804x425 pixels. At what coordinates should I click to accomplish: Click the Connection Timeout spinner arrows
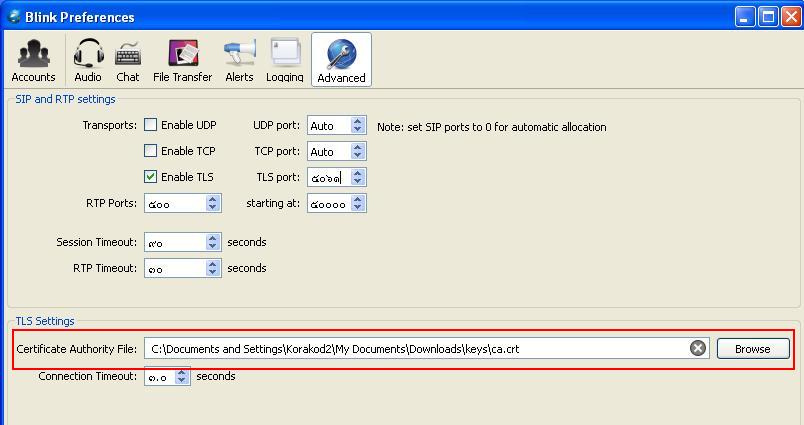182,376
